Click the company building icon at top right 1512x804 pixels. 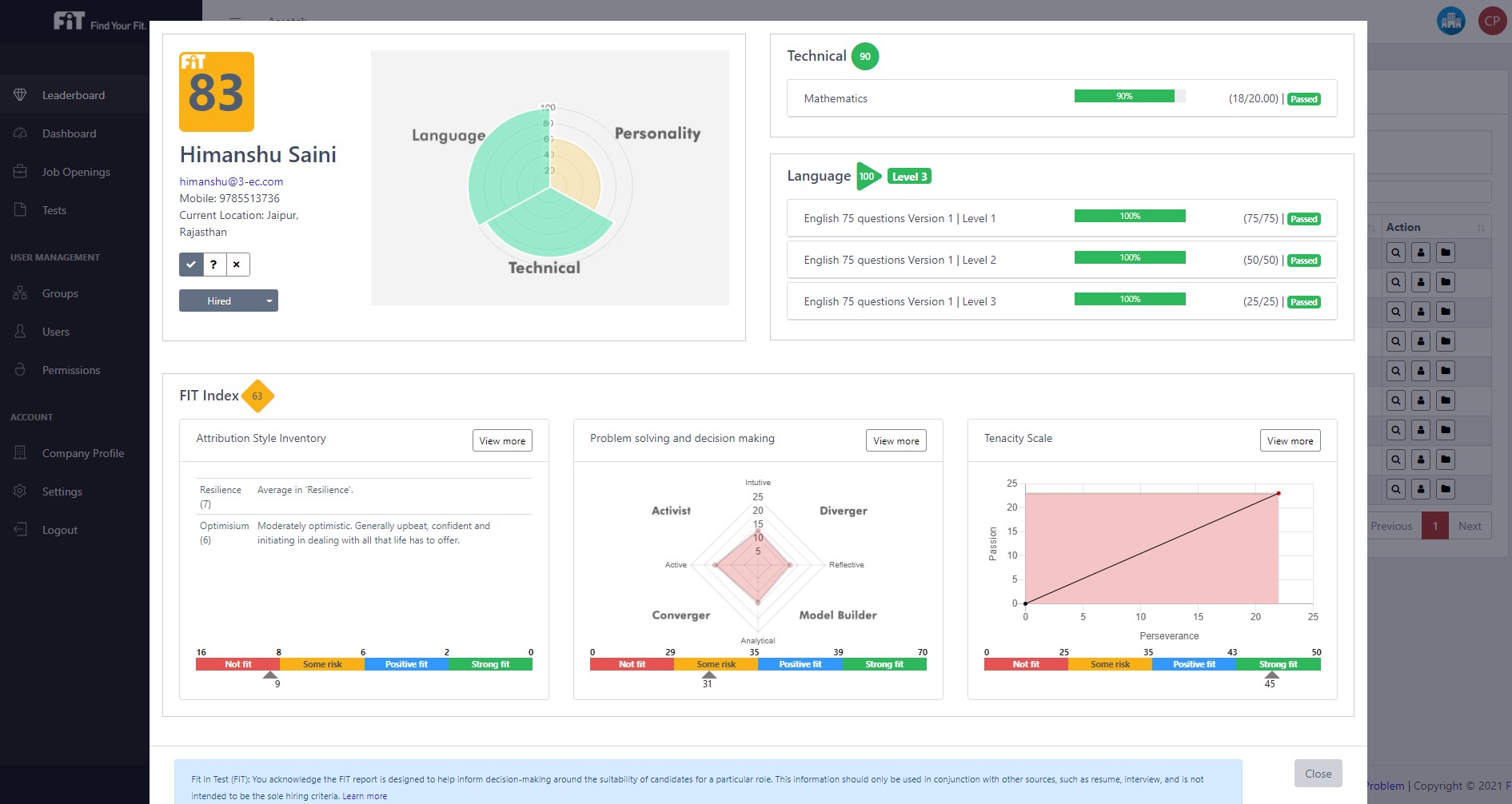pos(1450,21)
